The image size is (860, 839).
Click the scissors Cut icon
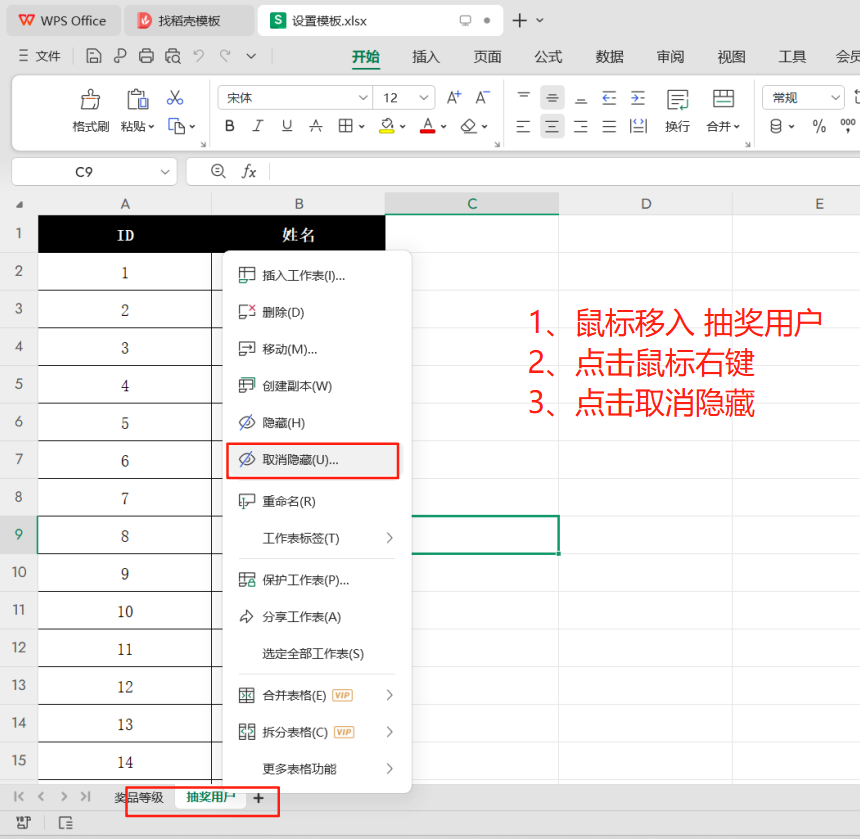tap(175, 98)
